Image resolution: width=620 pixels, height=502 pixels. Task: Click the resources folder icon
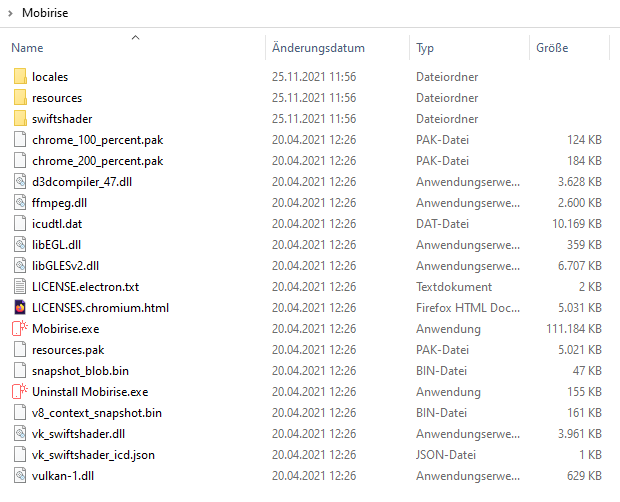tap(20, 98)
